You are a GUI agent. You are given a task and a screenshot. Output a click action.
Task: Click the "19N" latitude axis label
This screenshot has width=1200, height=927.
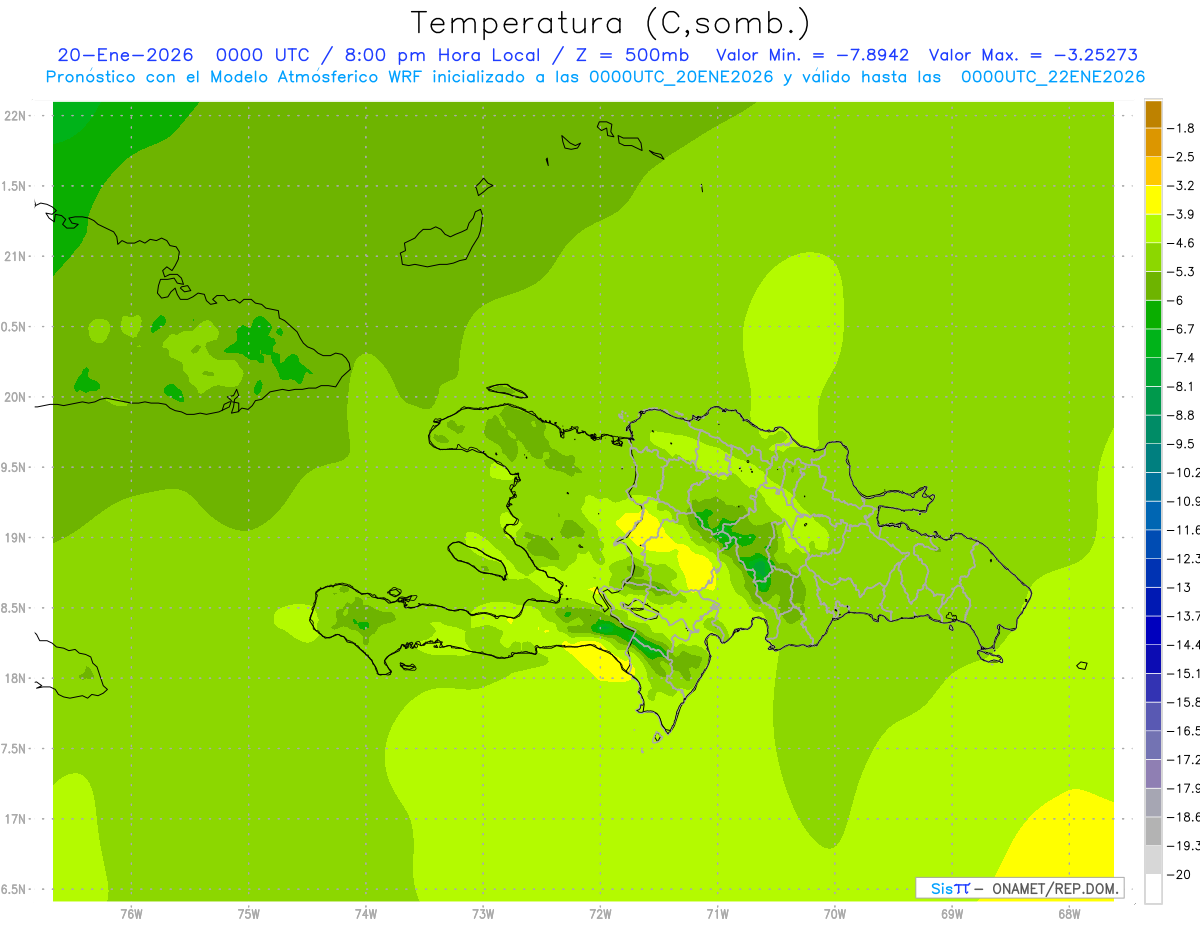tap(16, 538)
